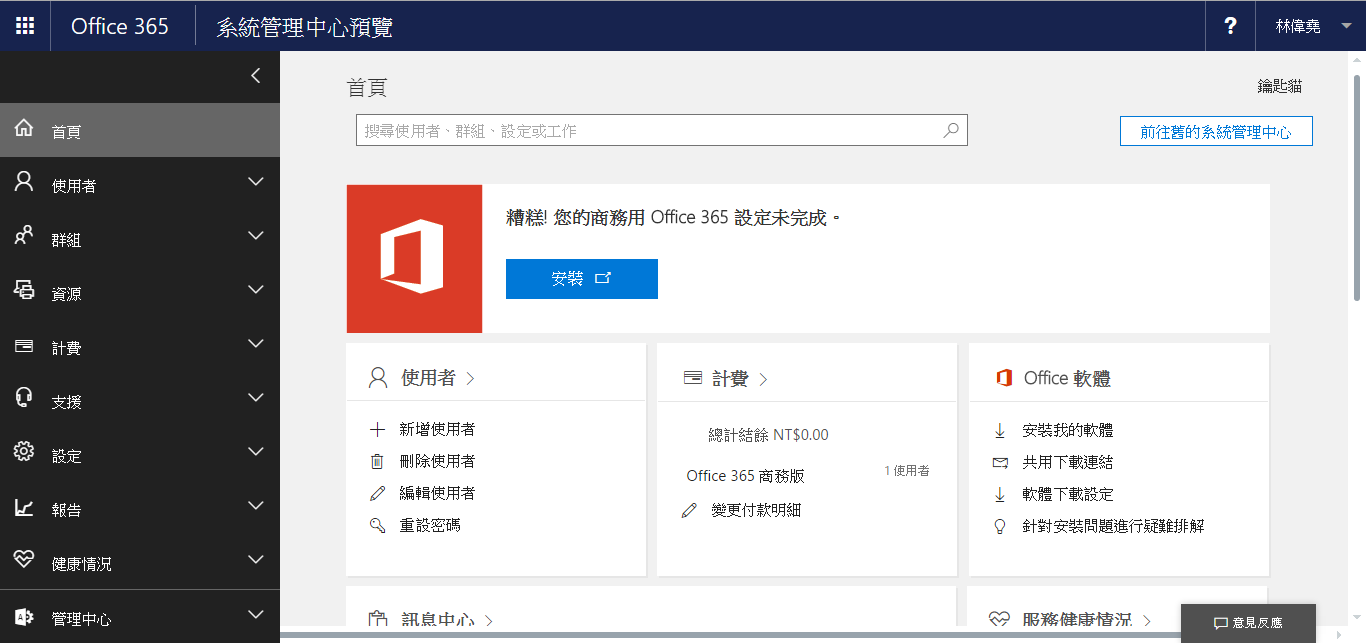Click the download icon for 軟體下載設定
This screenshot has width=1366, height=643.
[999, 495]
